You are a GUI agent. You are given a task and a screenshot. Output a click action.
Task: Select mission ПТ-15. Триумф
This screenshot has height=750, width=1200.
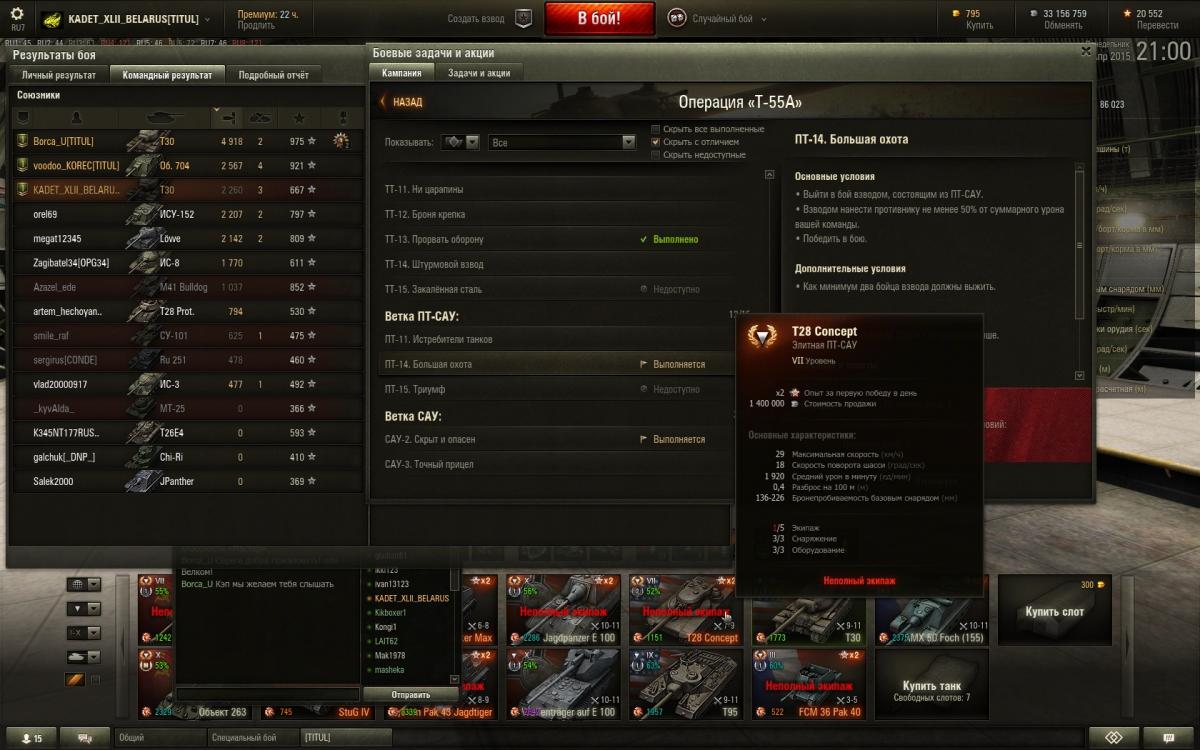point(560,389)
